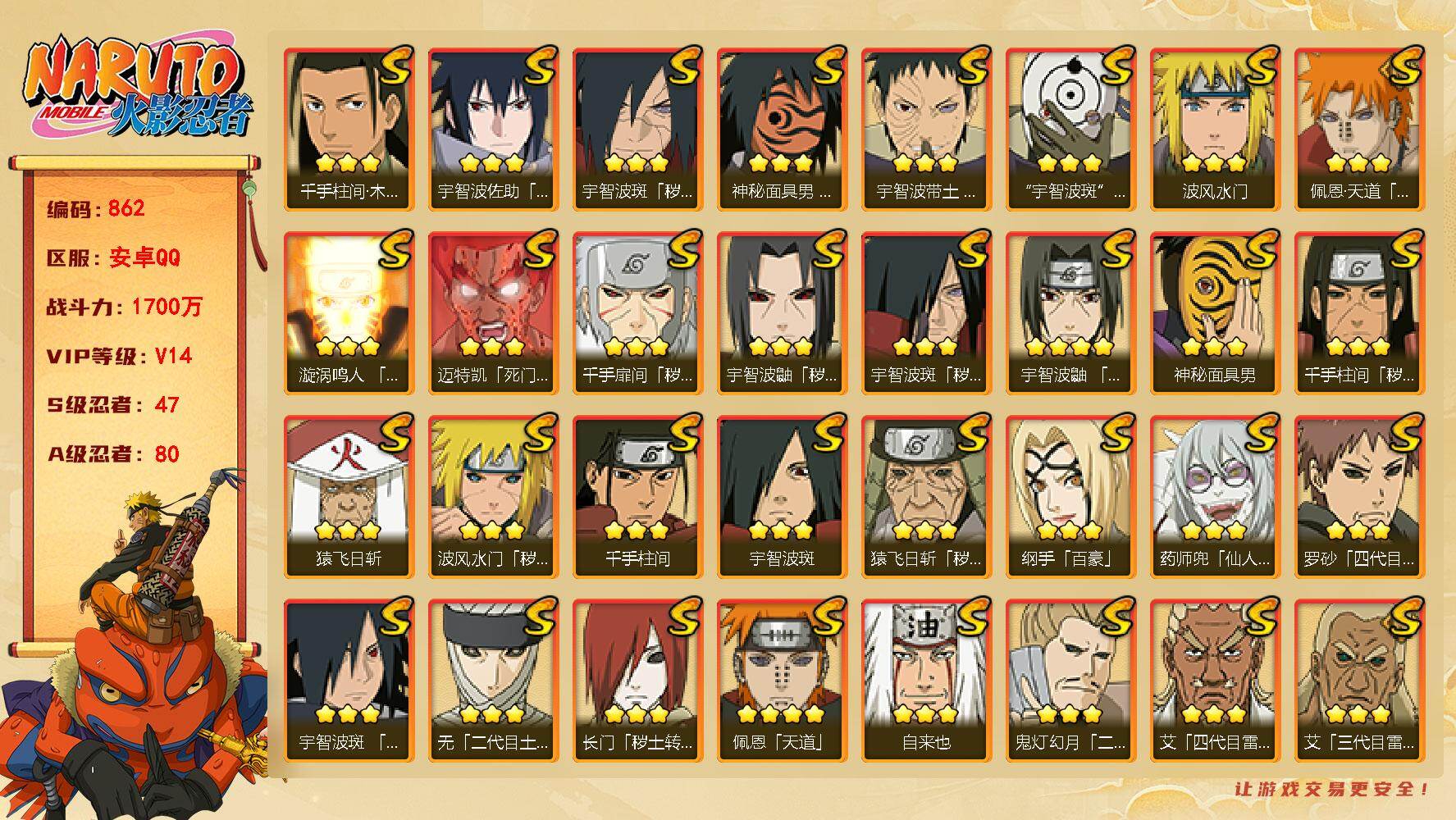The image size is (1456, 820).
Task: Click the 战斗力: 1700万 stat line
Action: pyautogui.click(x=124, y=307)
